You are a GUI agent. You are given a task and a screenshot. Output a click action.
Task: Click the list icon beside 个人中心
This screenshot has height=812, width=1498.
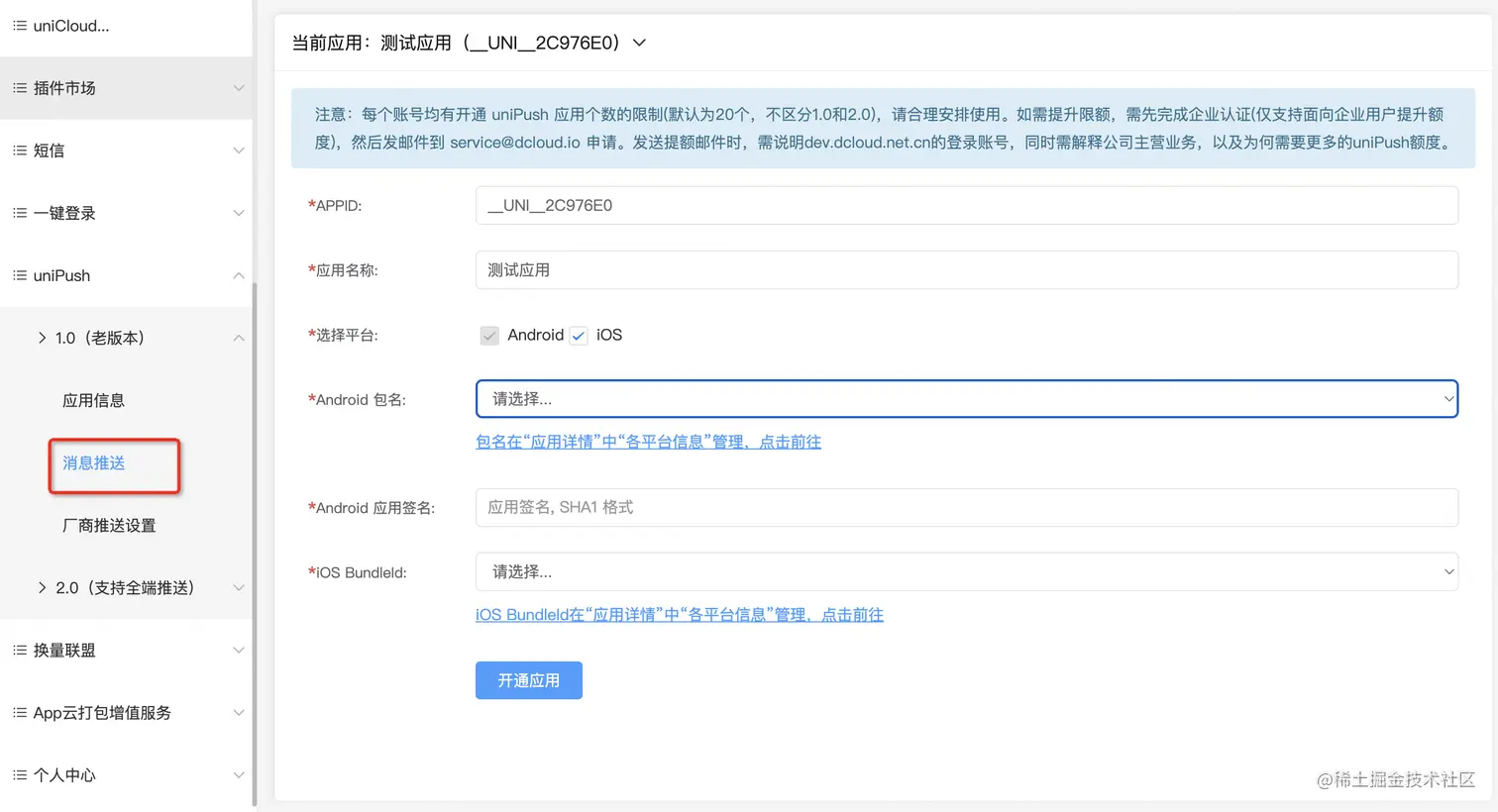click(x=20, y=774)
